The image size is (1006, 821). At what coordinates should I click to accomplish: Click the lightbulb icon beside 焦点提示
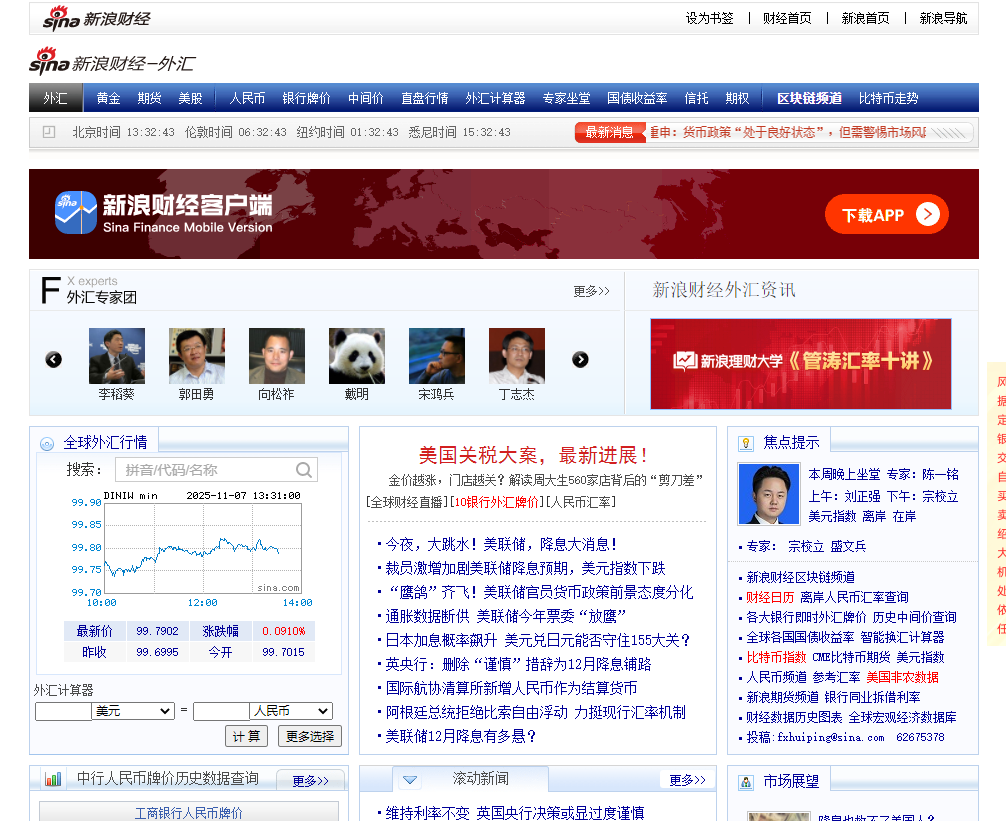(746, 443)
